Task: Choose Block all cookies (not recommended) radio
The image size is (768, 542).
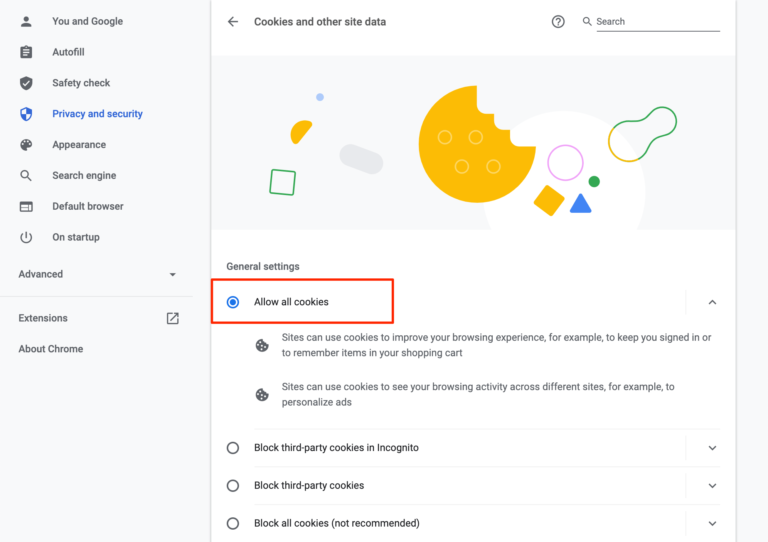Action: pos(233,523)
